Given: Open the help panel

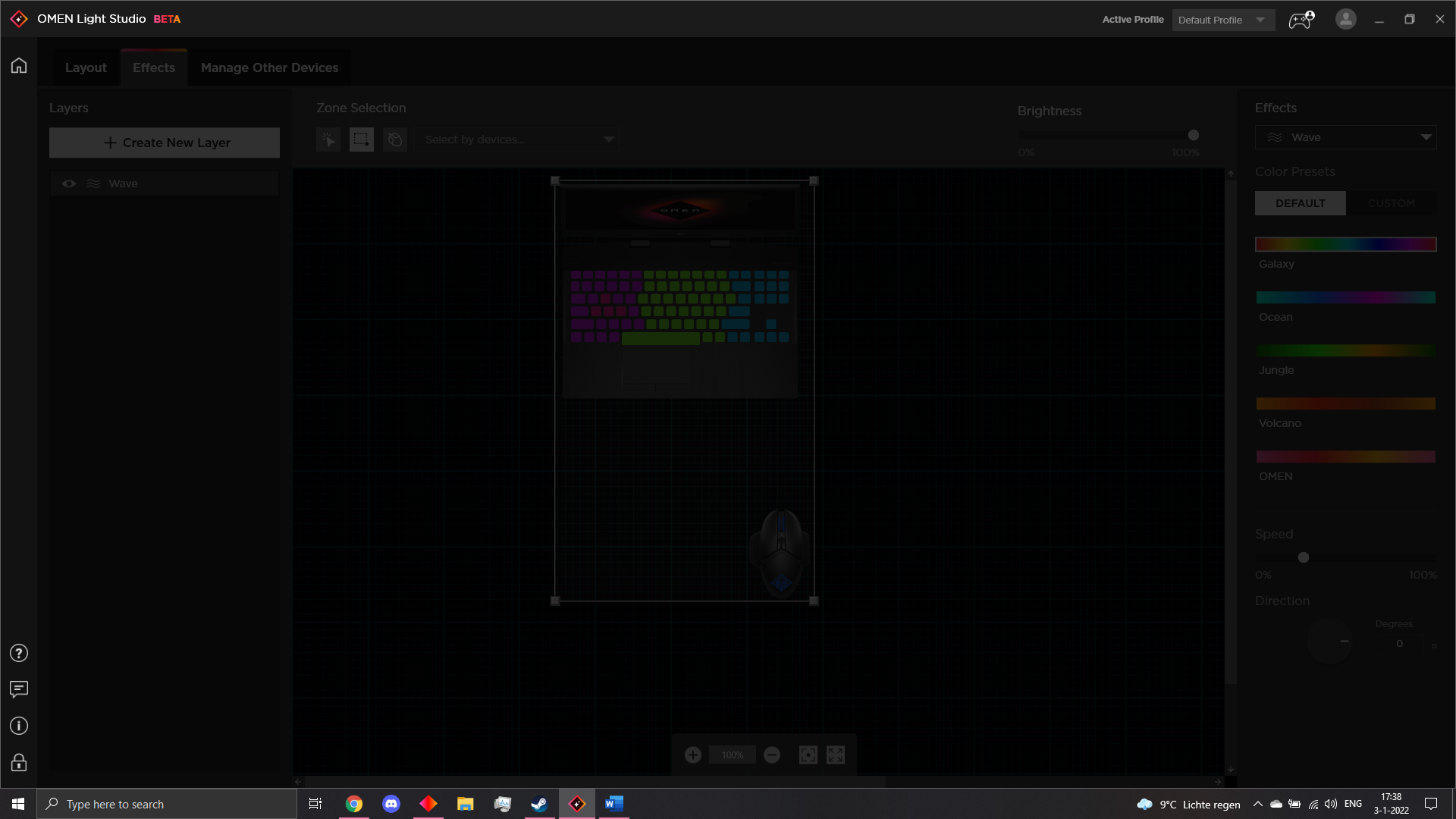Looking at the screenshot, I should 18,653.
